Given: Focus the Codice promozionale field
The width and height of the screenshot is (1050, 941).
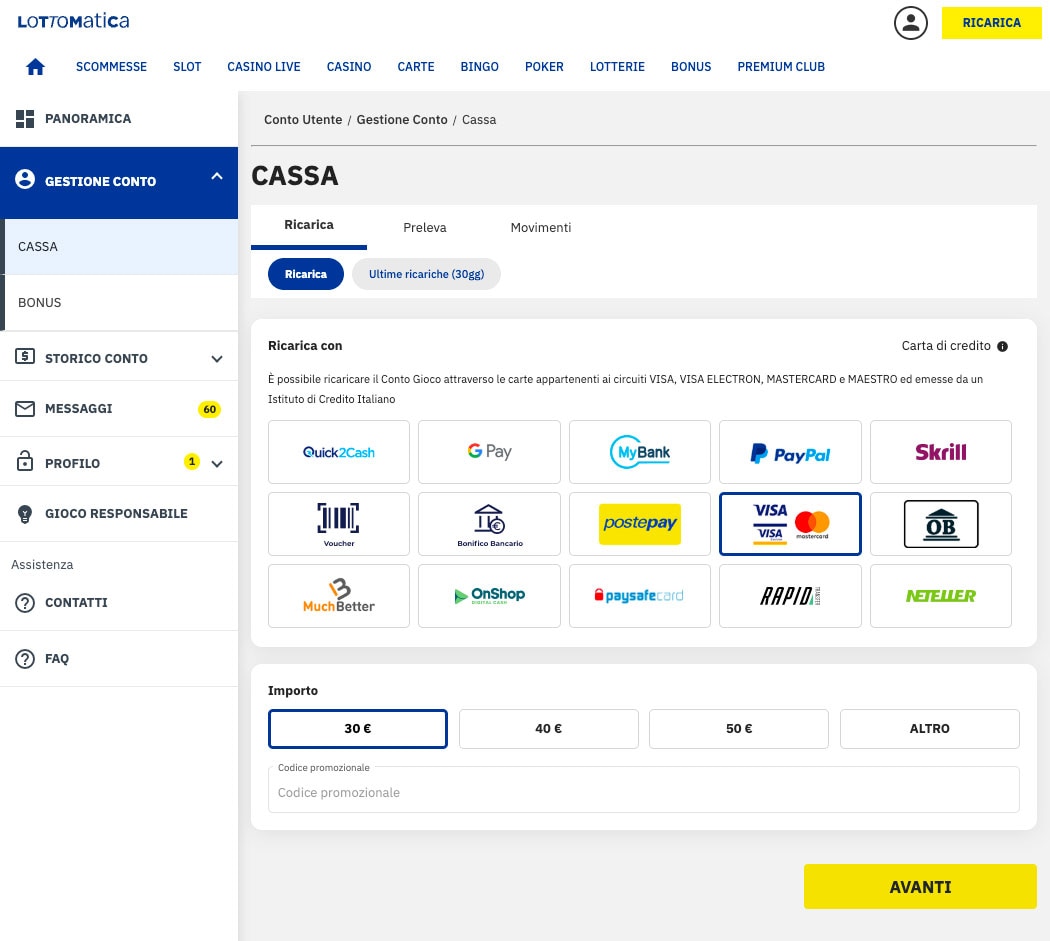Looking at the screenshot, I should (x=644, y=790).
